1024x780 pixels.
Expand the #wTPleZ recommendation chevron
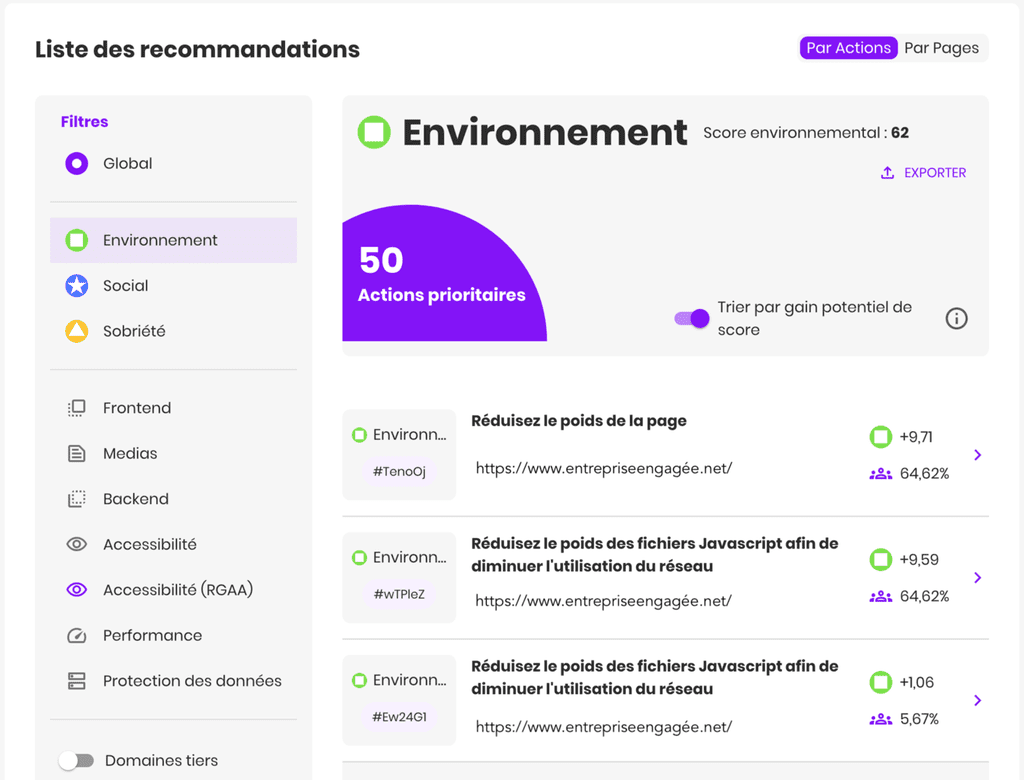pos(978,577)
